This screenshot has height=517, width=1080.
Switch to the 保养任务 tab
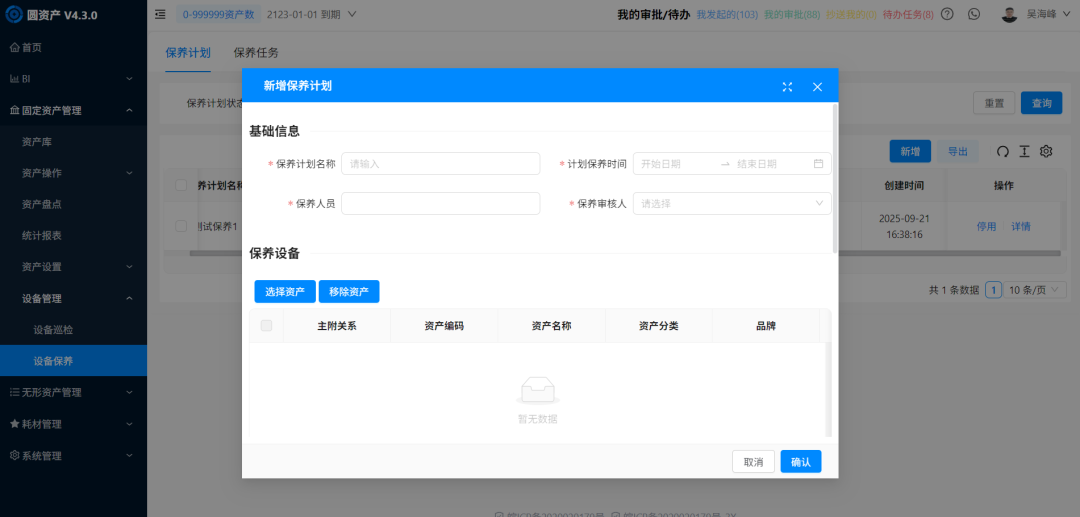pos(256,53)
